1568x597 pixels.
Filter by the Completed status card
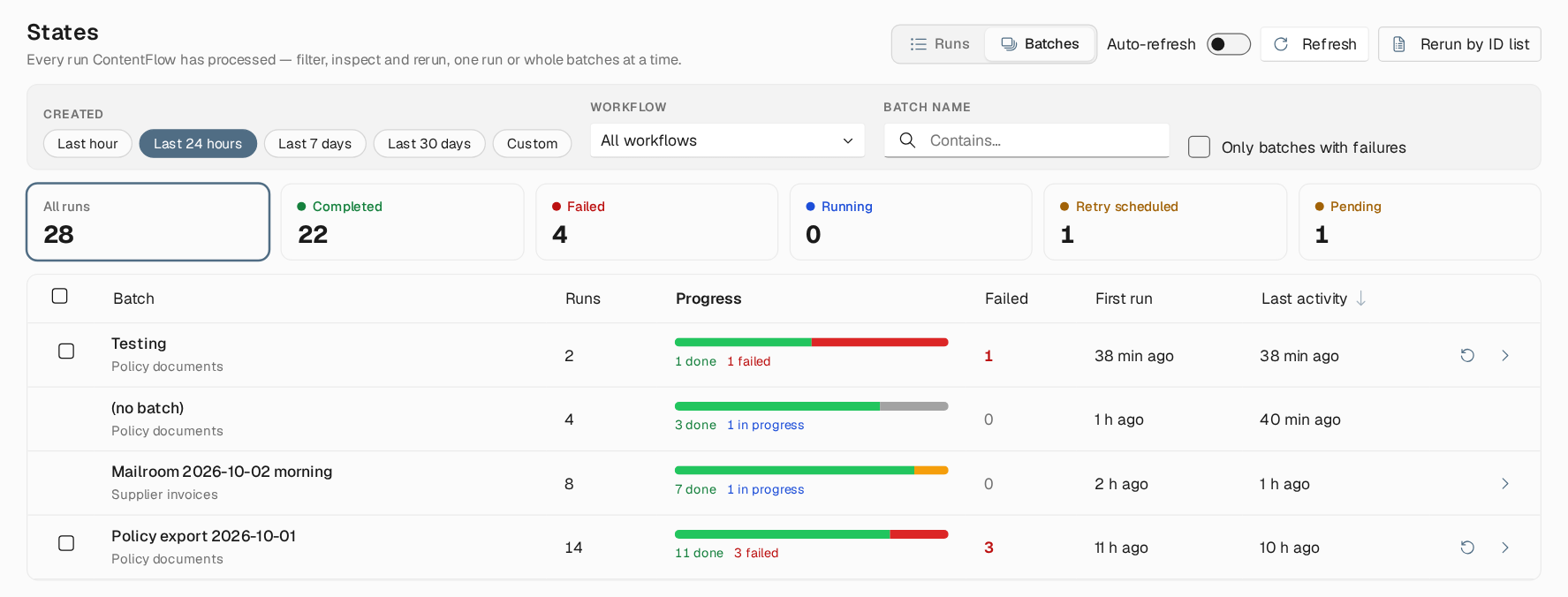pos(402,222)
